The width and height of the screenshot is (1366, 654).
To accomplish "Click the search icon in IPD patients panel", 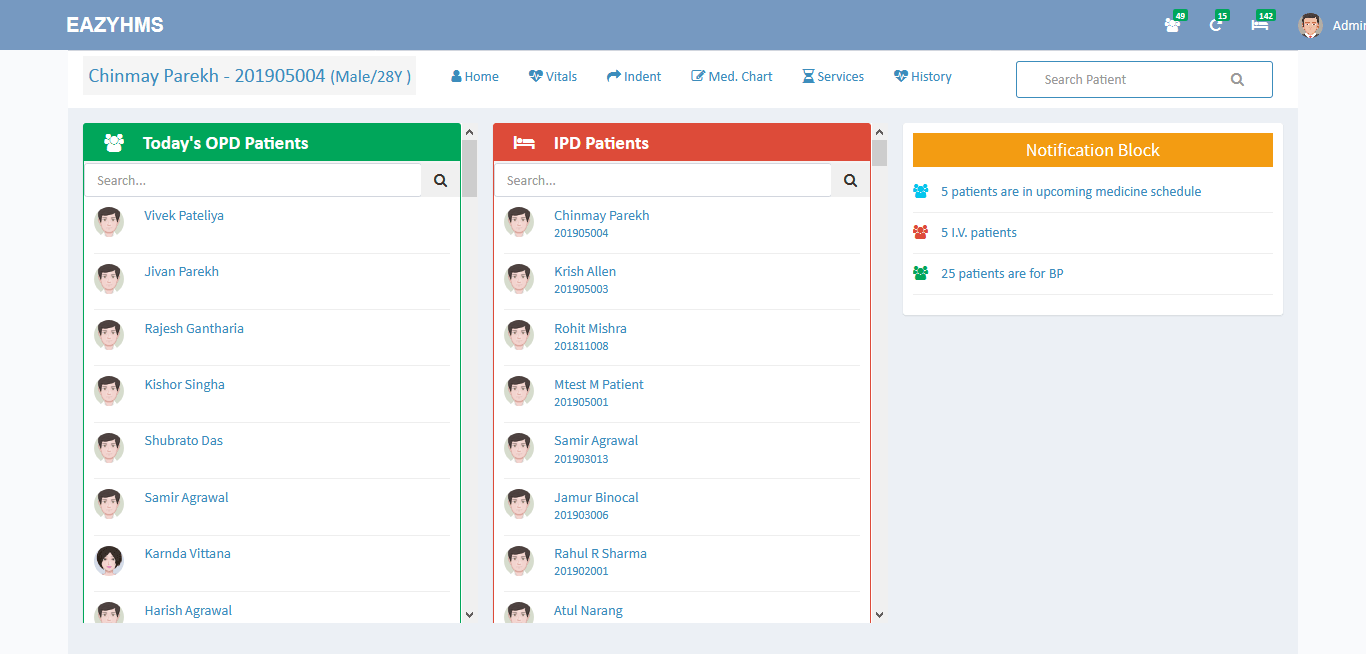I will pos(850,181).
